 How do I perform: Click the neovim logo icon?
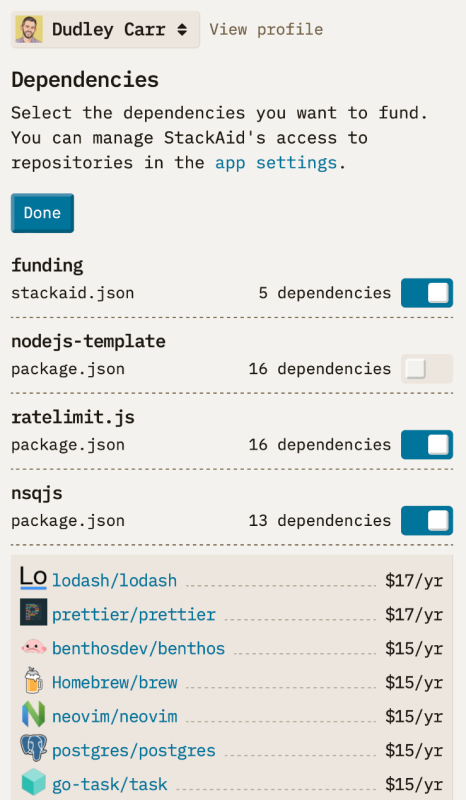pyautogui.click(x=33, y=715)
